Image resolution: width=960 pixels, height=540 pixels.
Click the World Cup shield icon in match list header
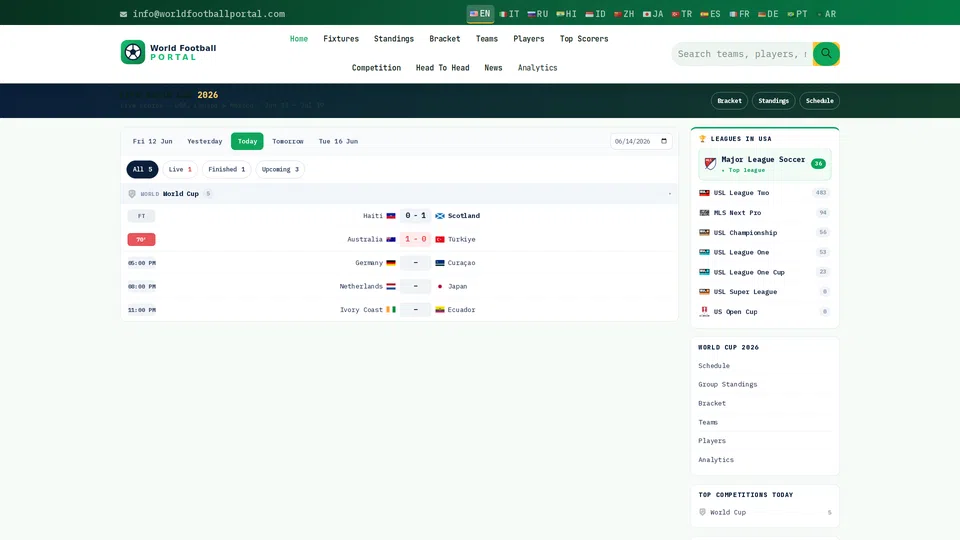click(132, 194)
